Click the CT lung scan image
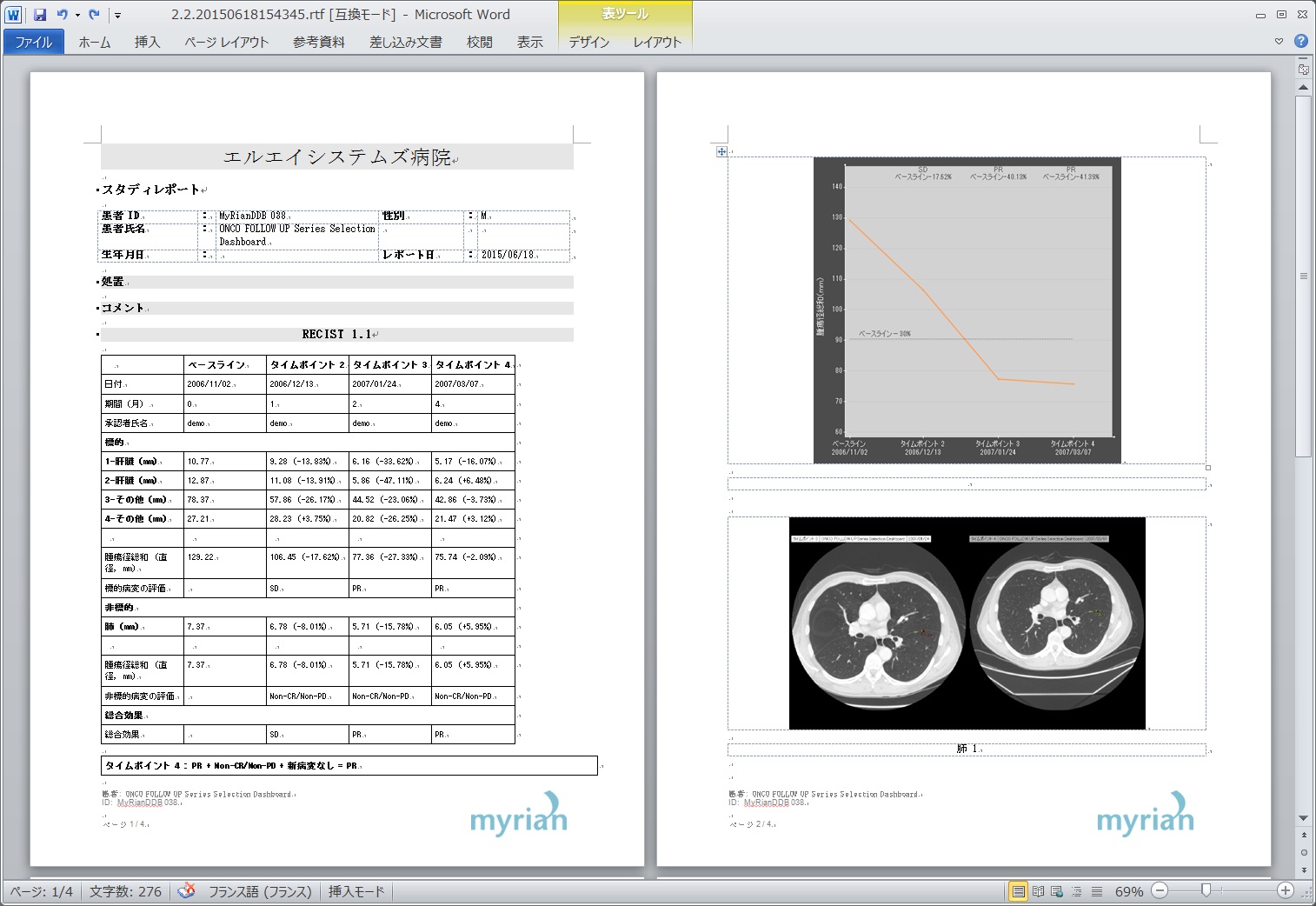 967,623
